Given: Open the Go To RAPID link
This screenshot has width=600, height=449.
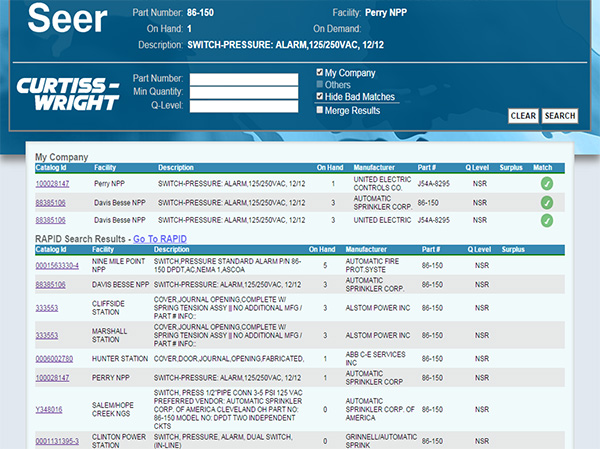Looking at the screenshot, I should coord(160,239).
